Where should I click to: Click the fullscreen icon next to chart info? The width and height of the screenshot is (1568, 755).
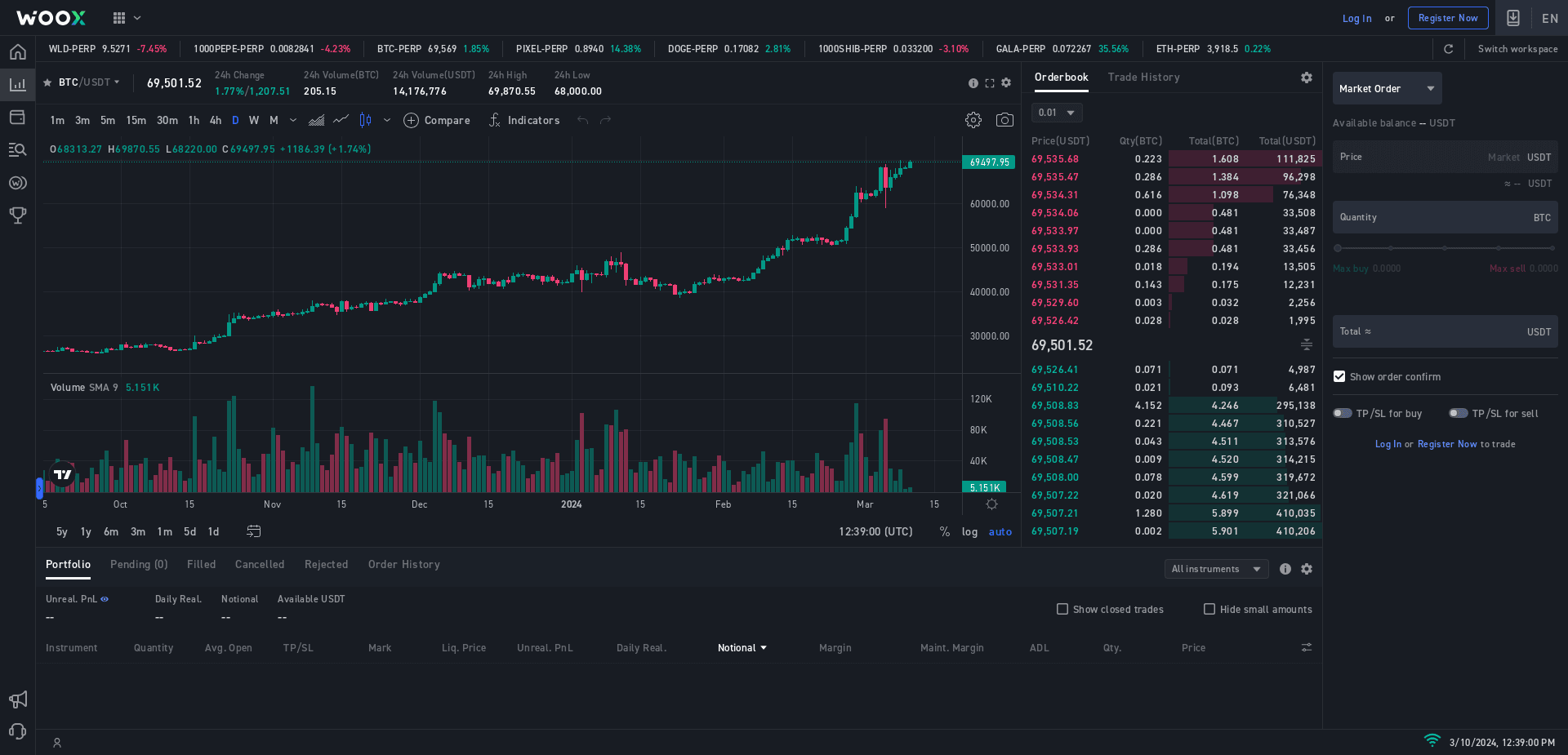click(x=989, y=82)
